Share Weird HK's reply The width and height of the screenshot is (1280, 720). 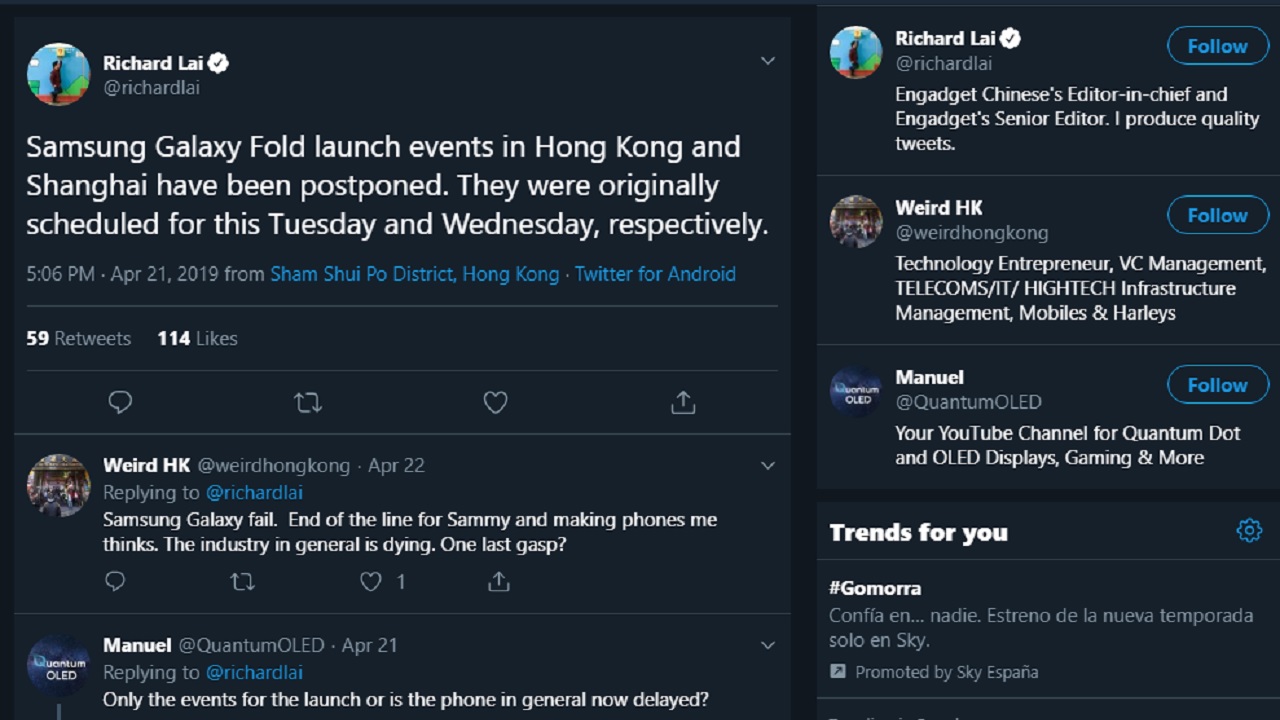point(499,581)
